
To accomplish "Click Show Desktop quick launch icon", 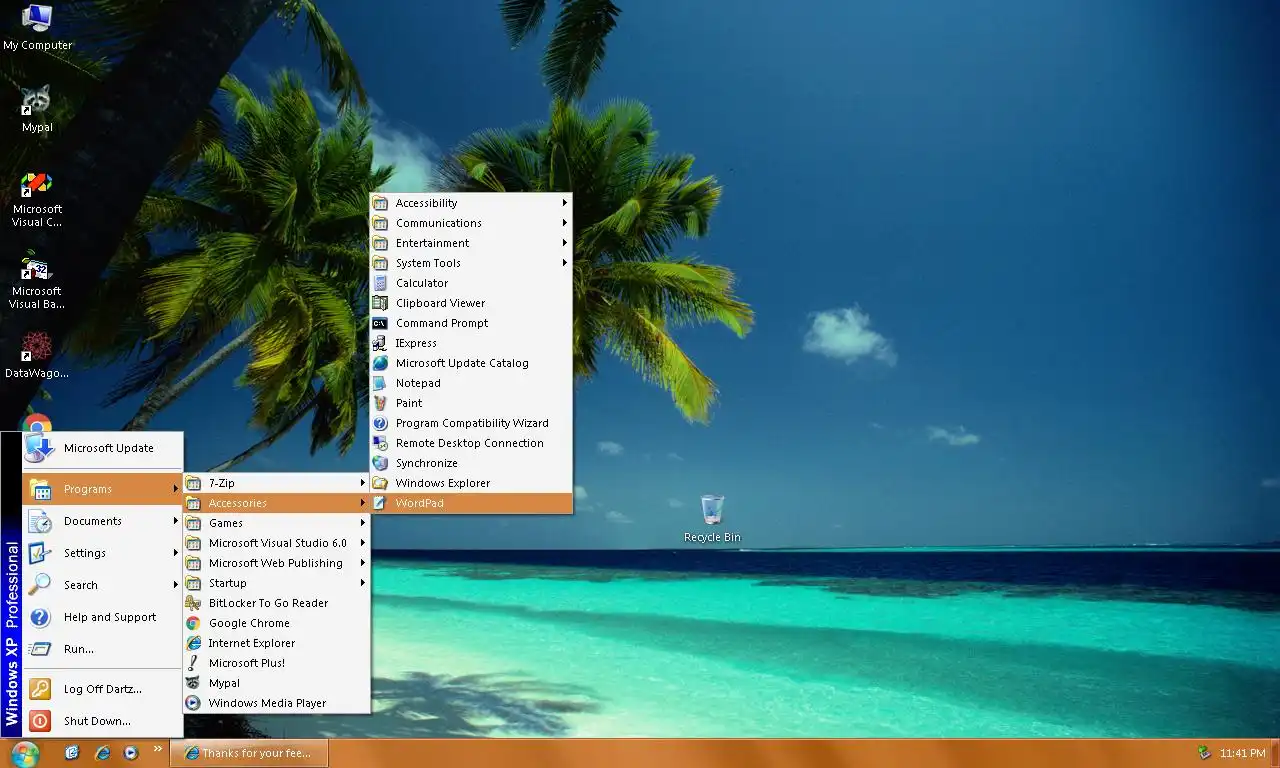I will pyautogui.click(x=72, y=753).
